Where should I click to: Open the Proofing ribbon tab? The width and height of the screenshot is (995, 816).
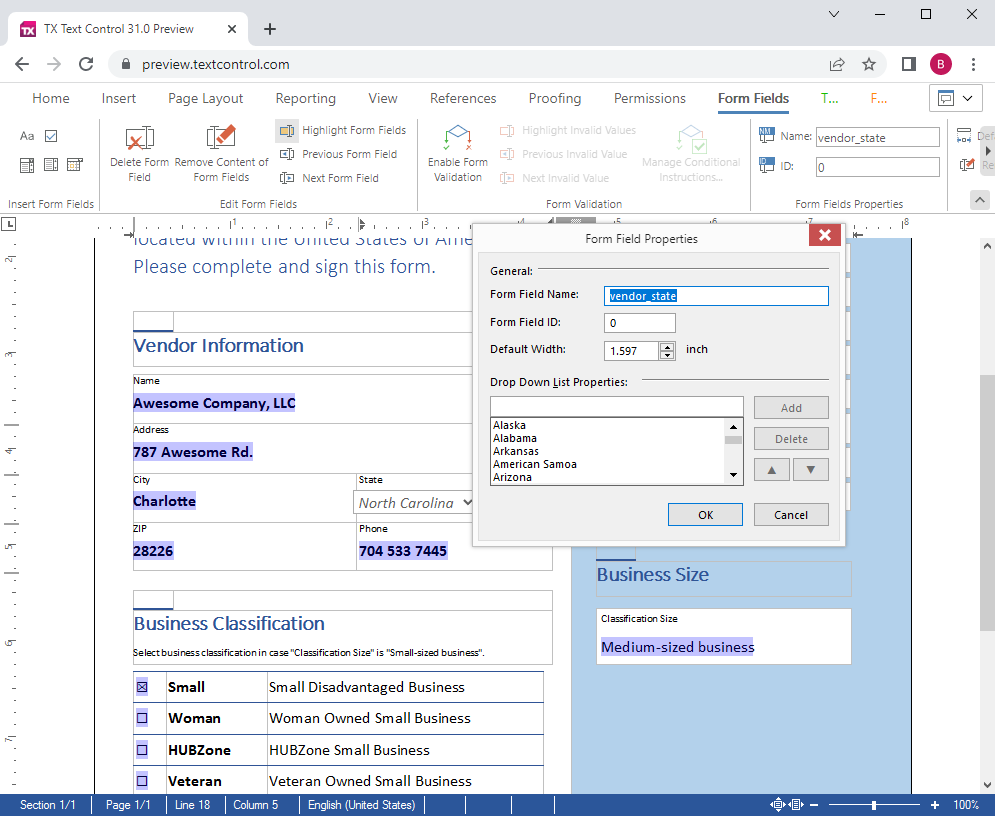pyautogui.click(x=554, y=98)
